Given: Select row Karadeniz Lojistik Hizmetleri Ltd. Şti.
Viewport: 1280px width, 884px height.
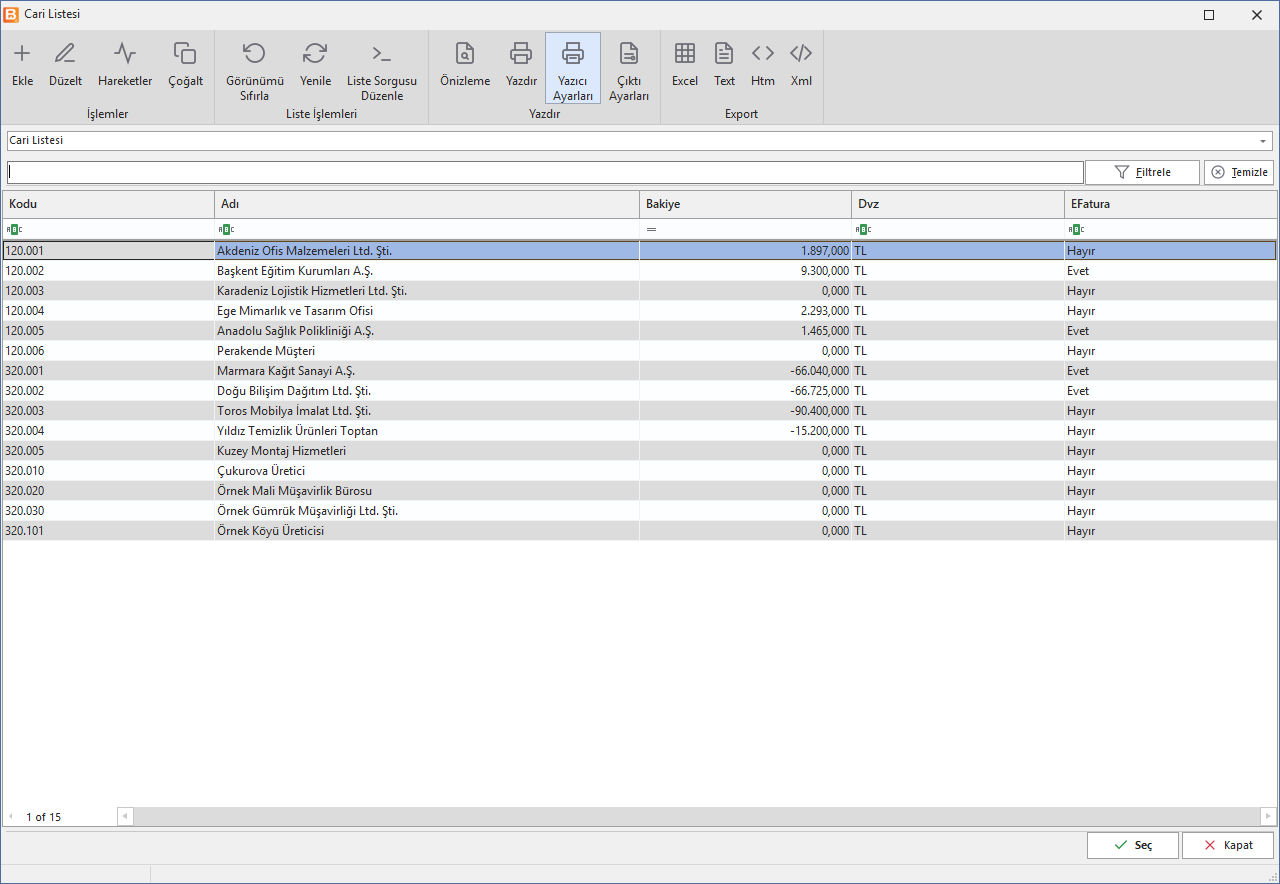Looking at the screenshot, I should [x=639, y=291].
